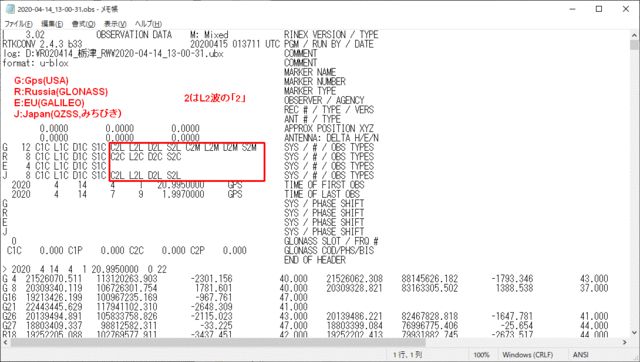Click the horizontal scrollbar right arrow
640x362 pixels.
(624, 342)
